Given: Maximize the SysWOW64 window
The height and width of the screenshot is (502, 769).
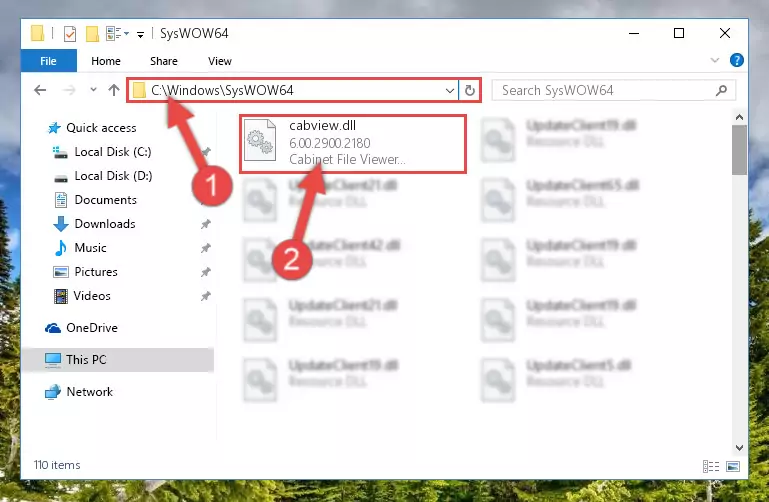Looking at the screenshot, I should [x=679, y=33].
